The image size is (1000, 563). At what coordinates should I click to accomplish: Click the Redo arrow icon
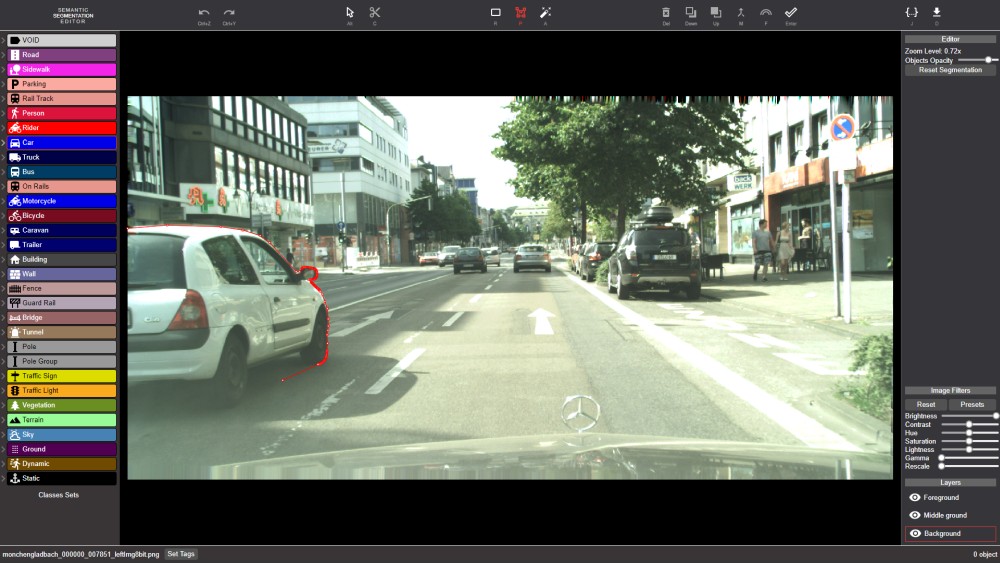point(229,12)
